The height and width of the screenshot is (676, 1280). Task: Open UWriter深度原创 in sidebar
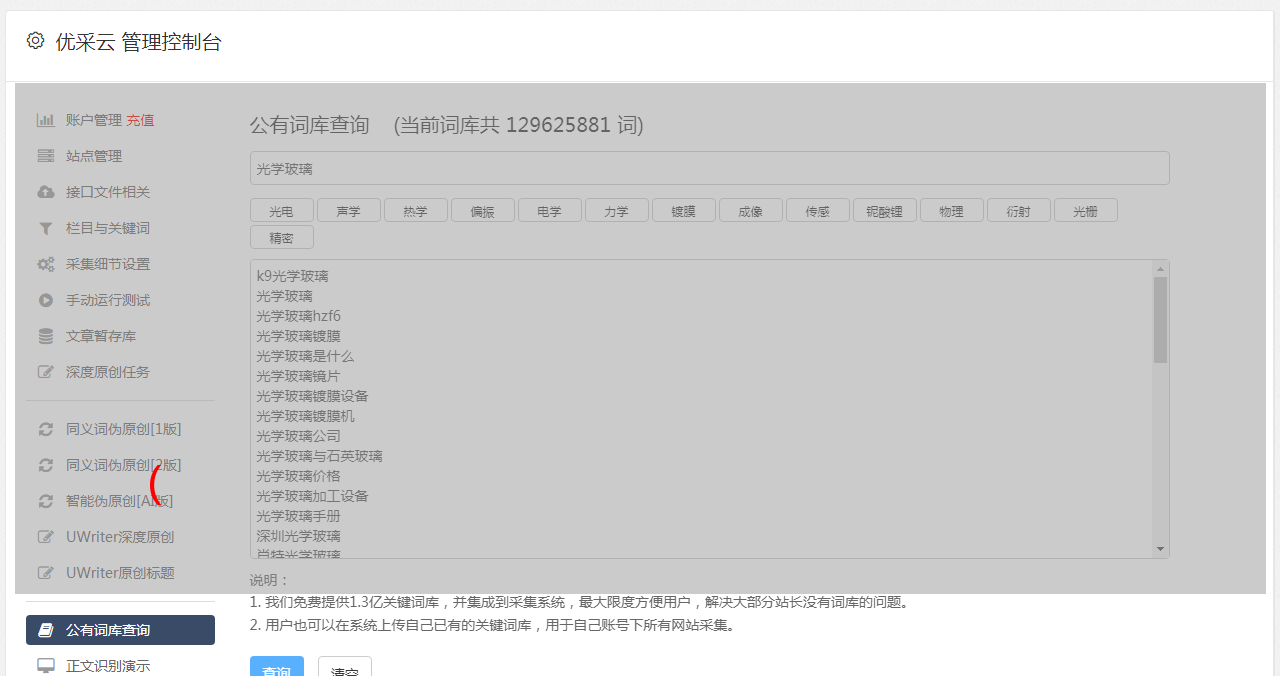(120, 537)
